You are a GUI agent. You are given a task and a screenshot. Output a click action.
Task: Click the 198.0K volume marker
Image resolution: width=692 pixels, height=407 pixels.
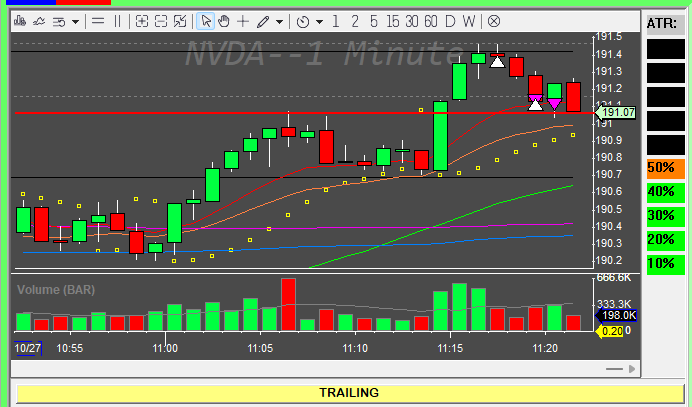[x=617, y=315]
